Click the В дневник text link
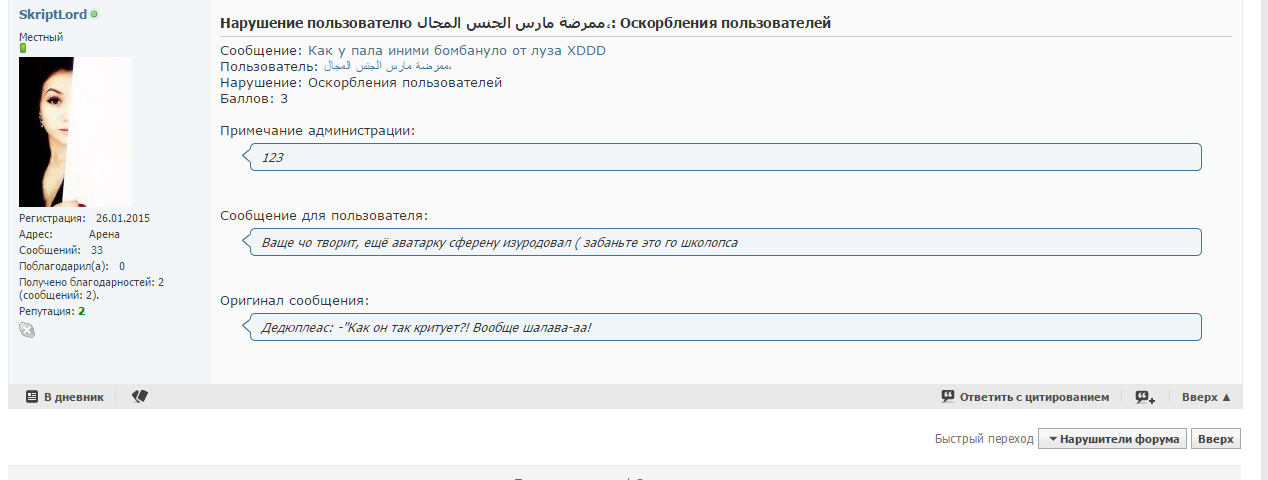 [73, 397]
